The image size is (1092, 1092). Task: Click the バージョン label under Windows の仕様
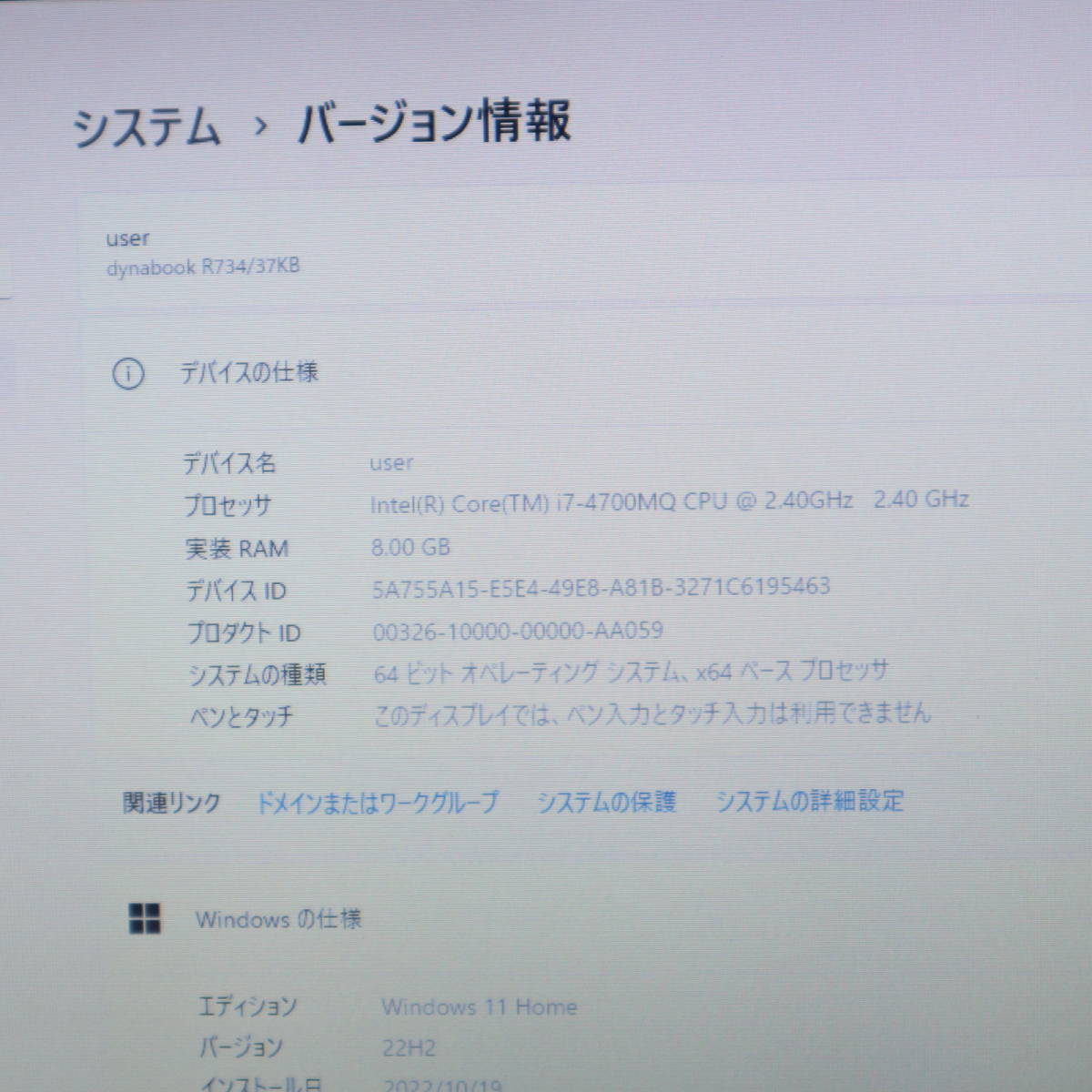tap(240, 1048)
